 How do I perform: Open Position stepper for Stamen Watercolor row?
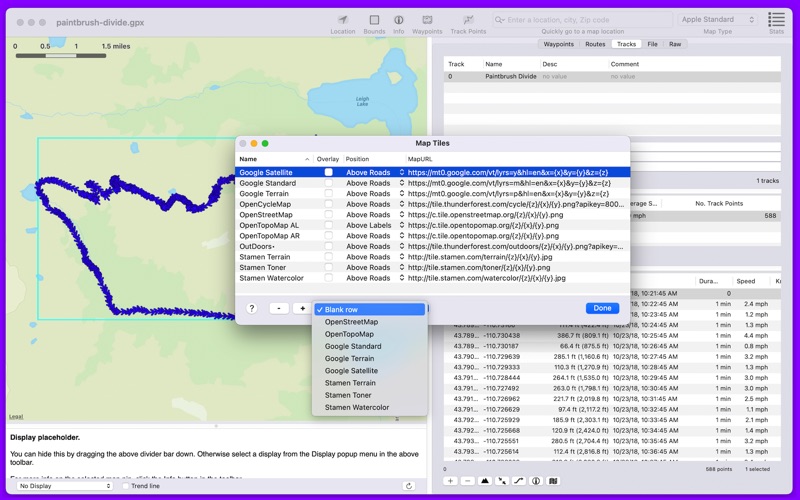[402, 278]
